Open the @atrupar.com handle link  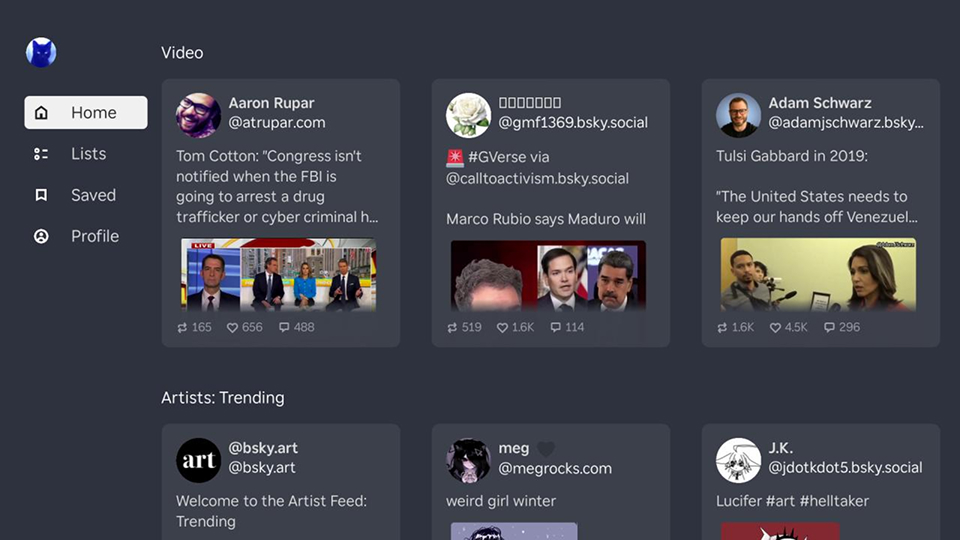pos(277,123)
